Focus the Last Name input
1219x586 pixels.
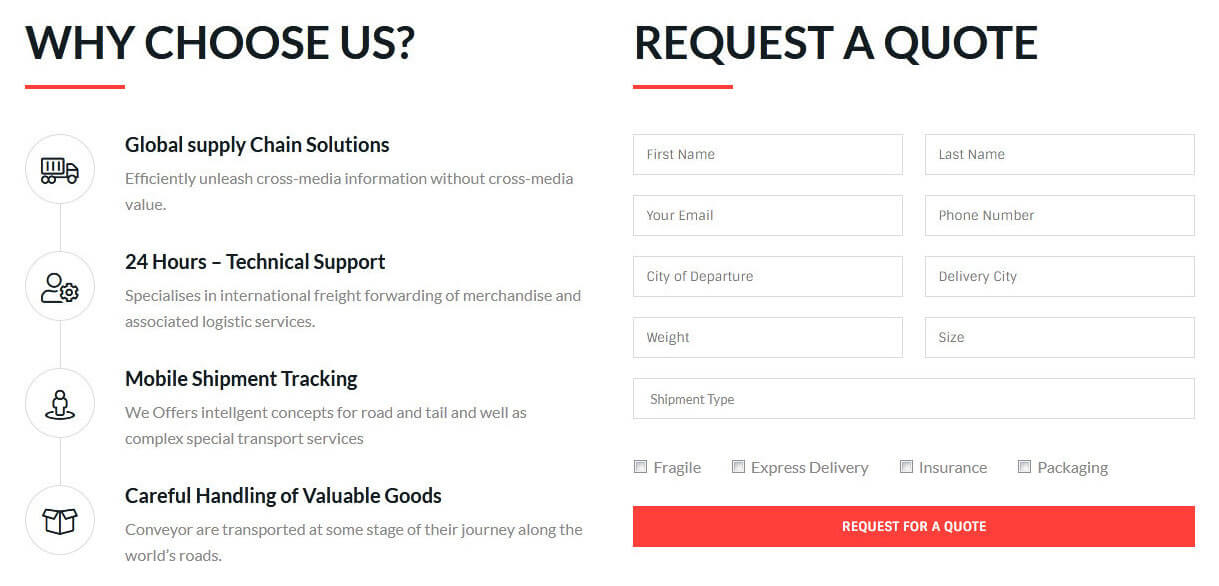tap(1059, 155)
